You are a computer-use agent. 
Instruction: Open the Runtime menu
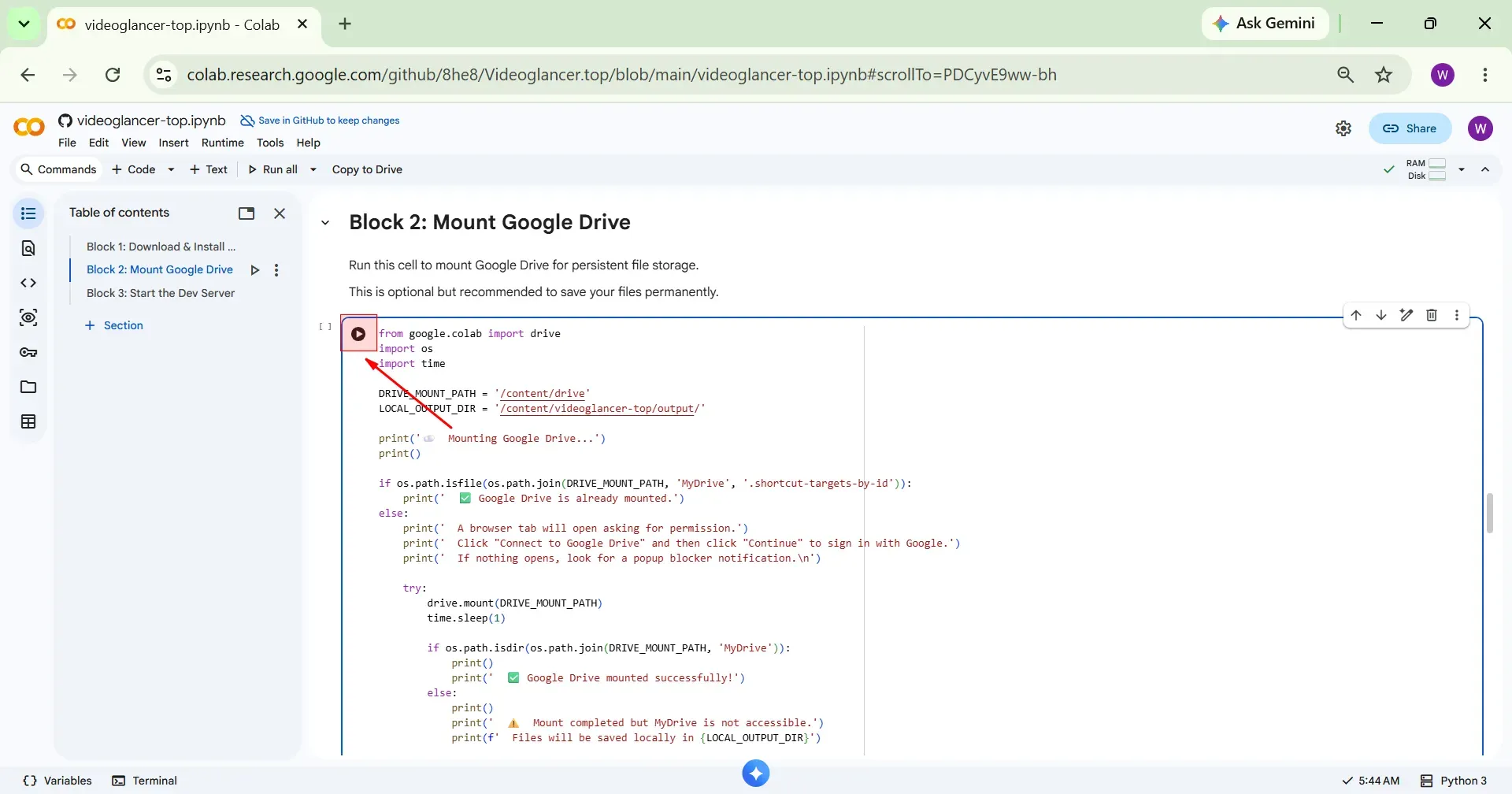222,143
